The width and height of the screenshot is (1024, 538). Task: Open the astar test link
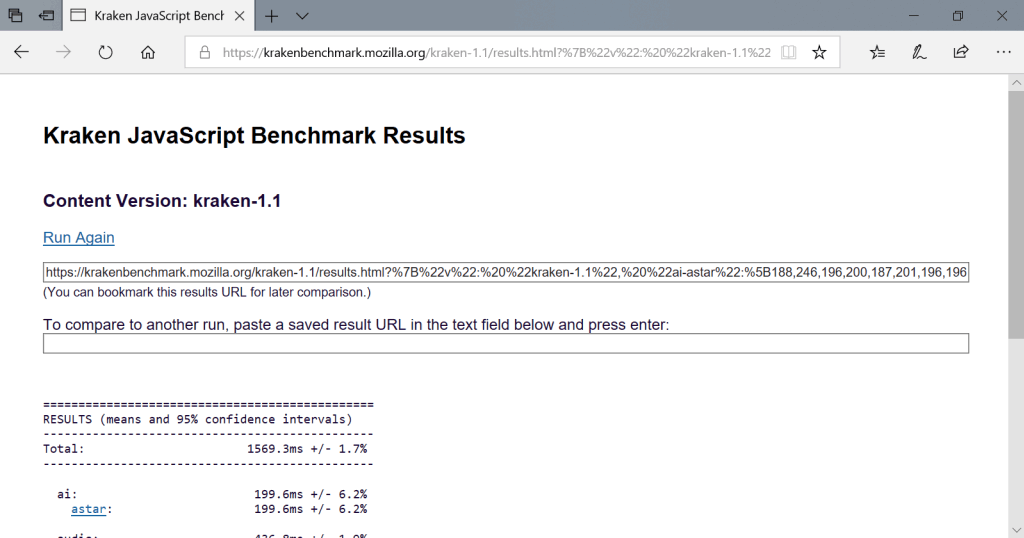pos(88,509)
